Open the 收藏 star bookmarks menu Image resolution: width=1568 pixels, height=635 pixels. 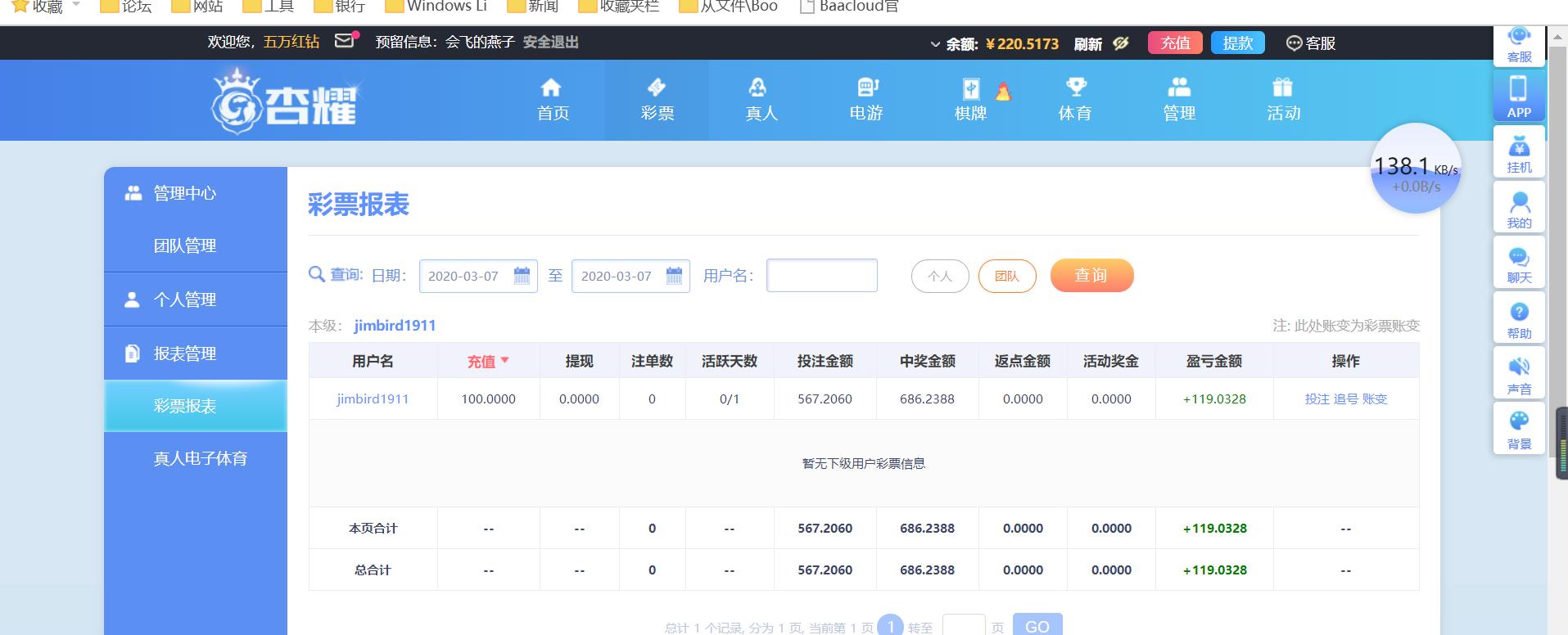(x=46, y=7)
